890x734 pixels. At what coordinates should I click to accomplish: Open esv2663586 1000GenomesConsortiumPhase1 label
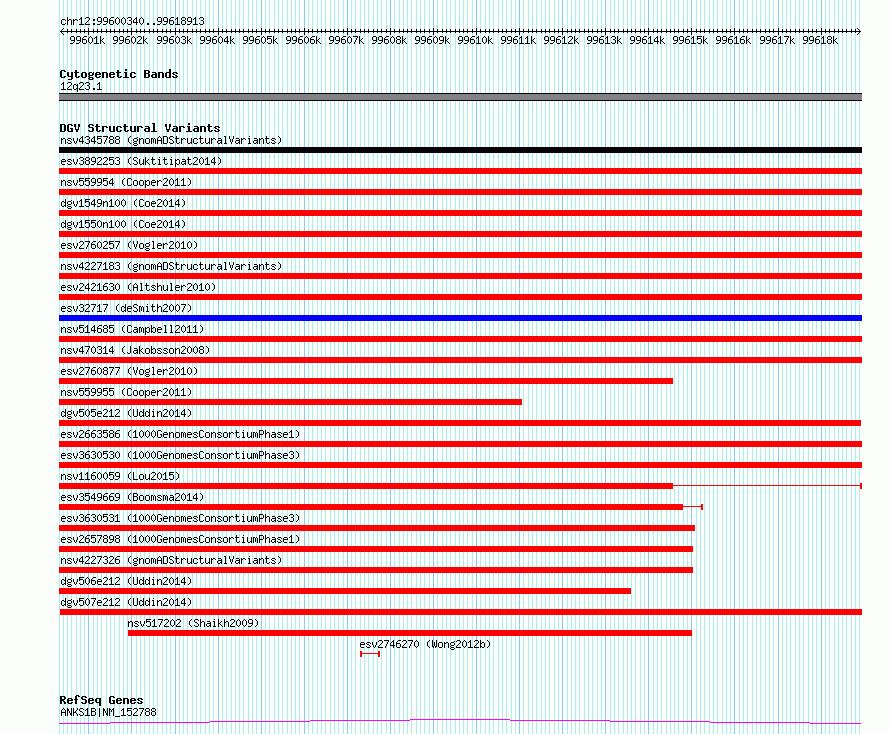click(x=180, y=434)
